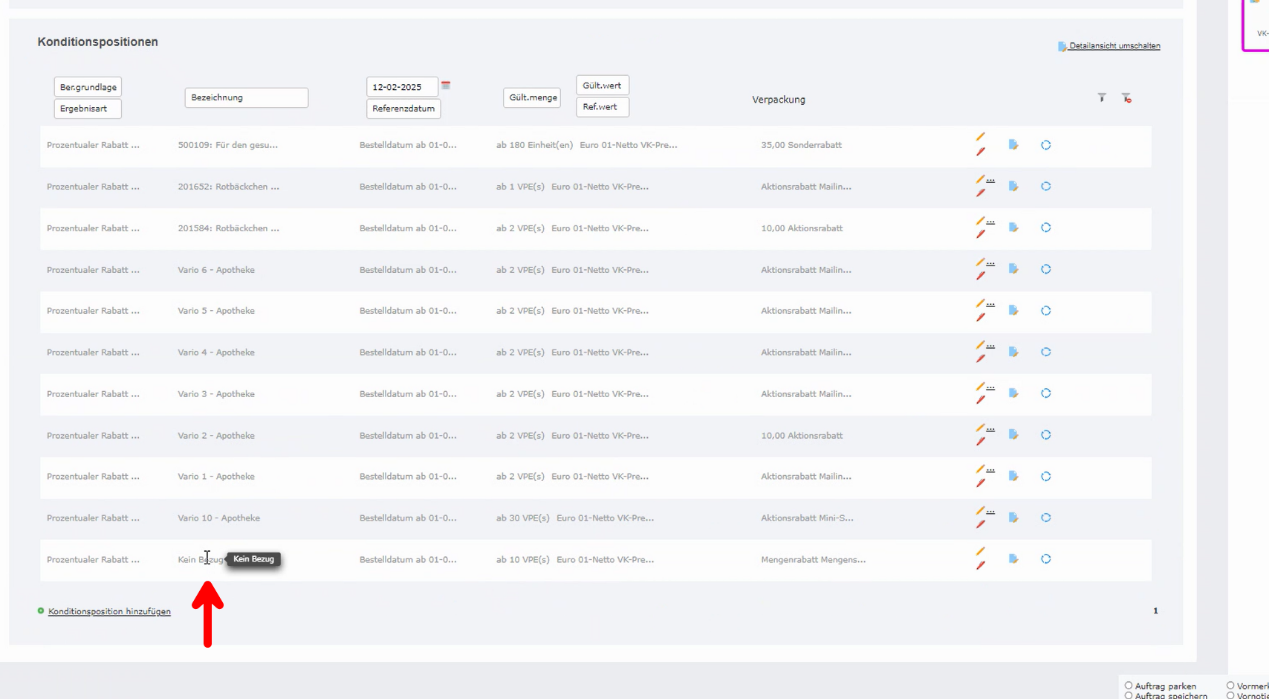Click document edit icon in 201584 row
Viewport: 1269px width, 699px height.
[1013, 228]
